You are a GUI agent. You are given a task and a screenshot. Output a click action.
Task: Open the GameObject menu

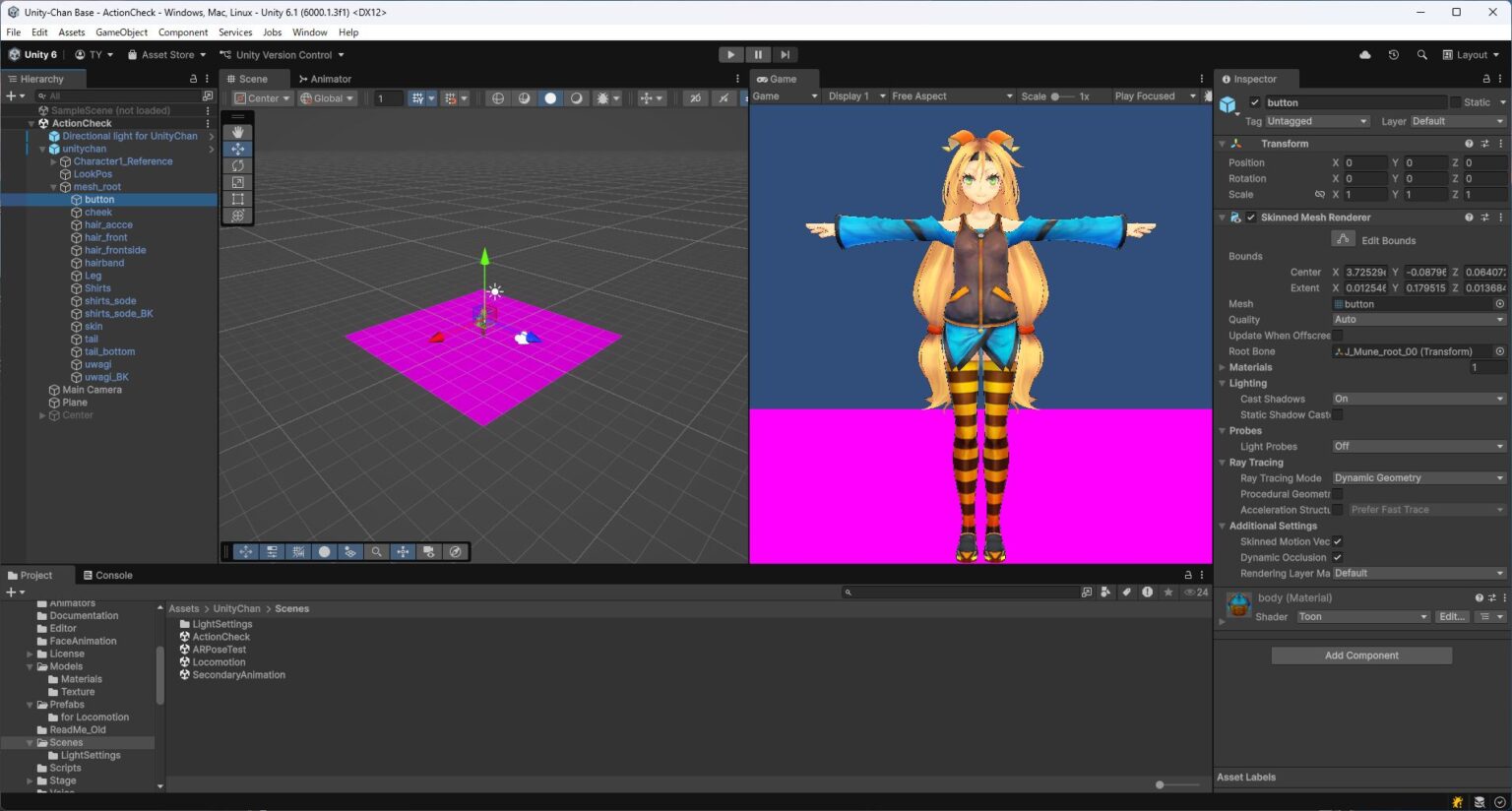pyautogui.click(x=121, y=31)
